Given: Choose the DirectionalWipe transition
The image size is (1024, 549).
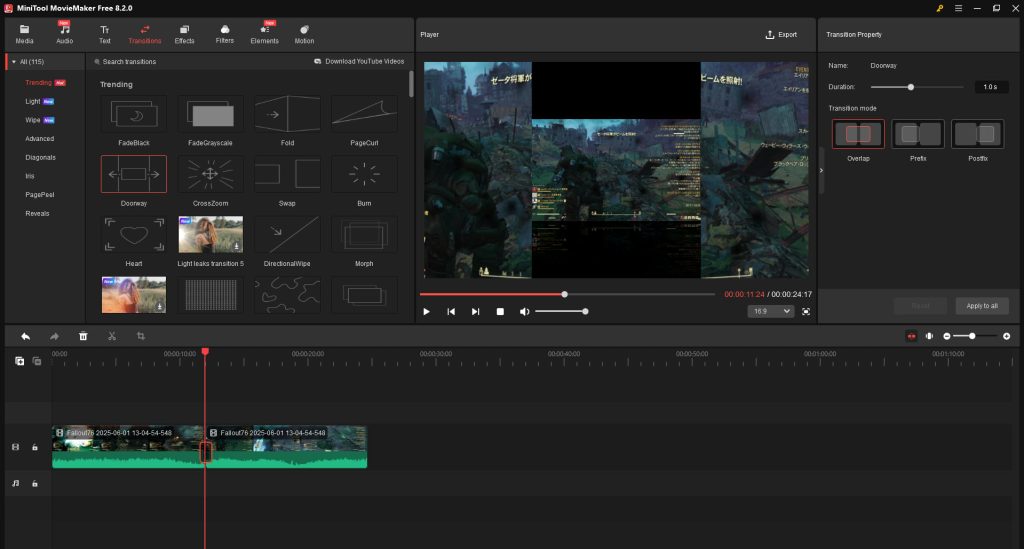Looking at the screenshot, I should pyautogui.click(x=287, y=234).
